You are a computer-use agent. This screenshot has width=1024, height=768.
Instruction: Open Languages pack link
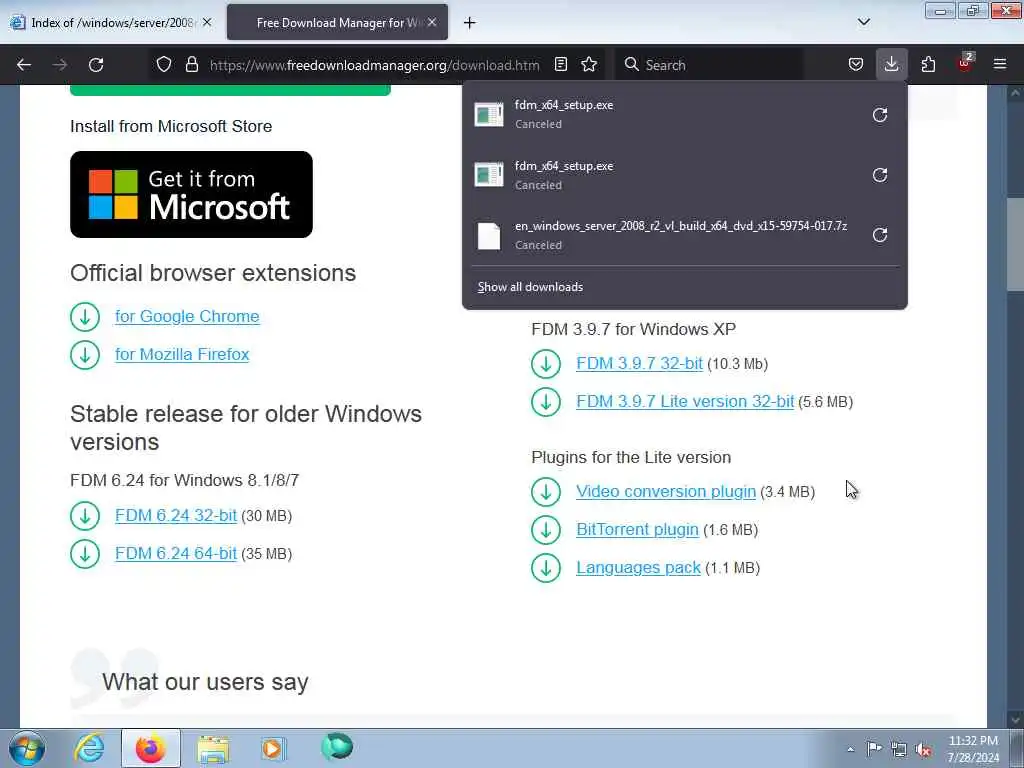coord(638,568)
